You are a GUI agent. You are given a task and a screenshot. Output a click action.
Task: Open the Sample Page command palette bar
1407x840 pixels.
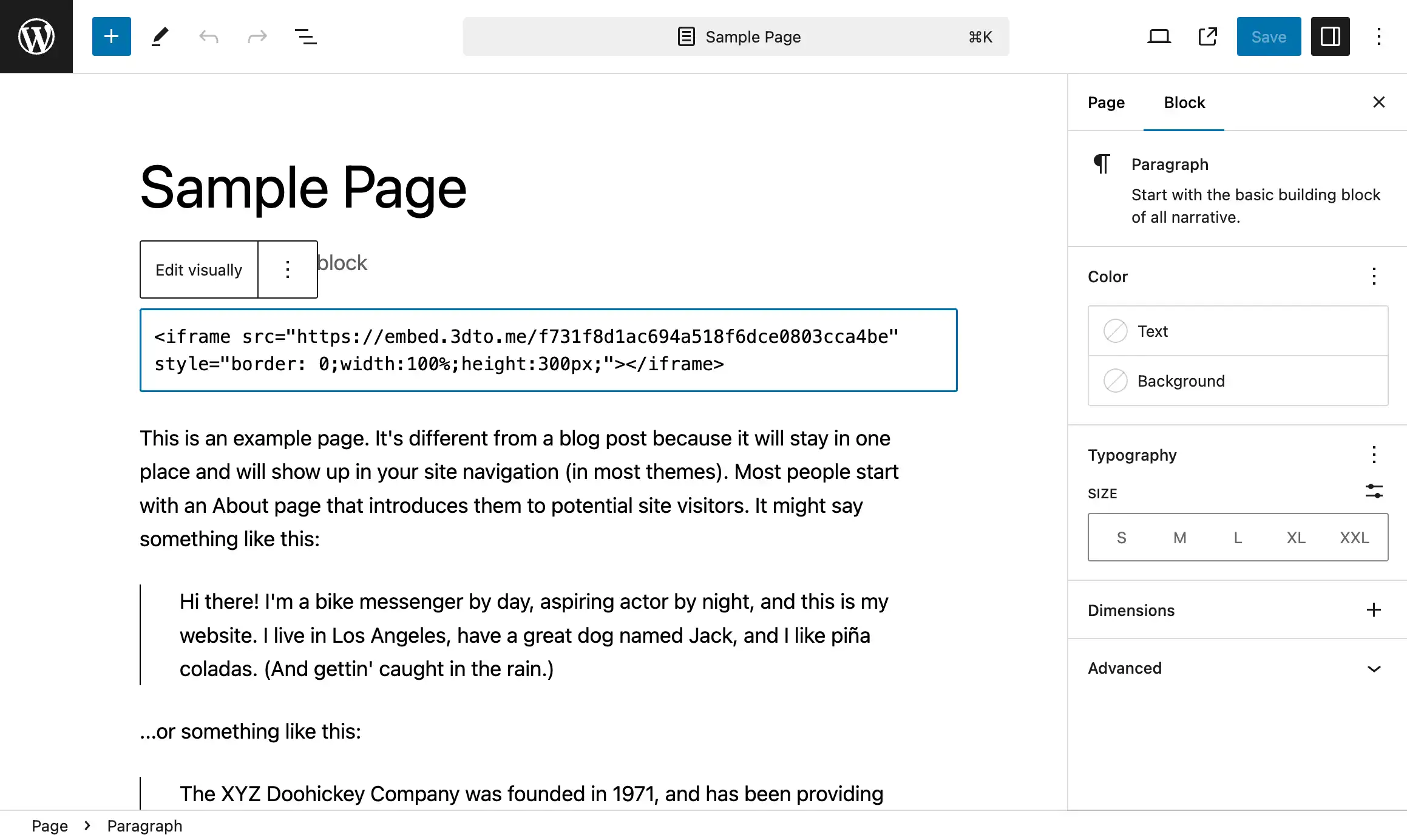736,36
